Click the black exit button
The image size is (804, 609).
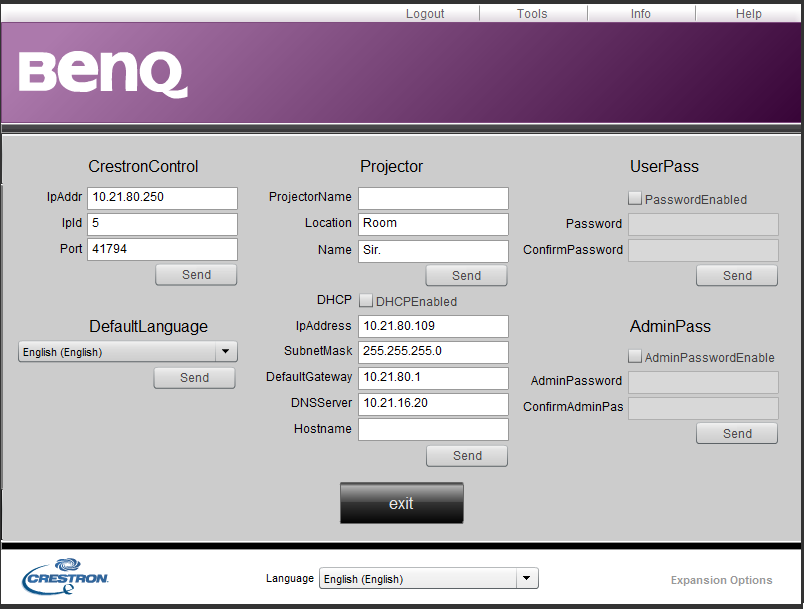click(401, 503)
